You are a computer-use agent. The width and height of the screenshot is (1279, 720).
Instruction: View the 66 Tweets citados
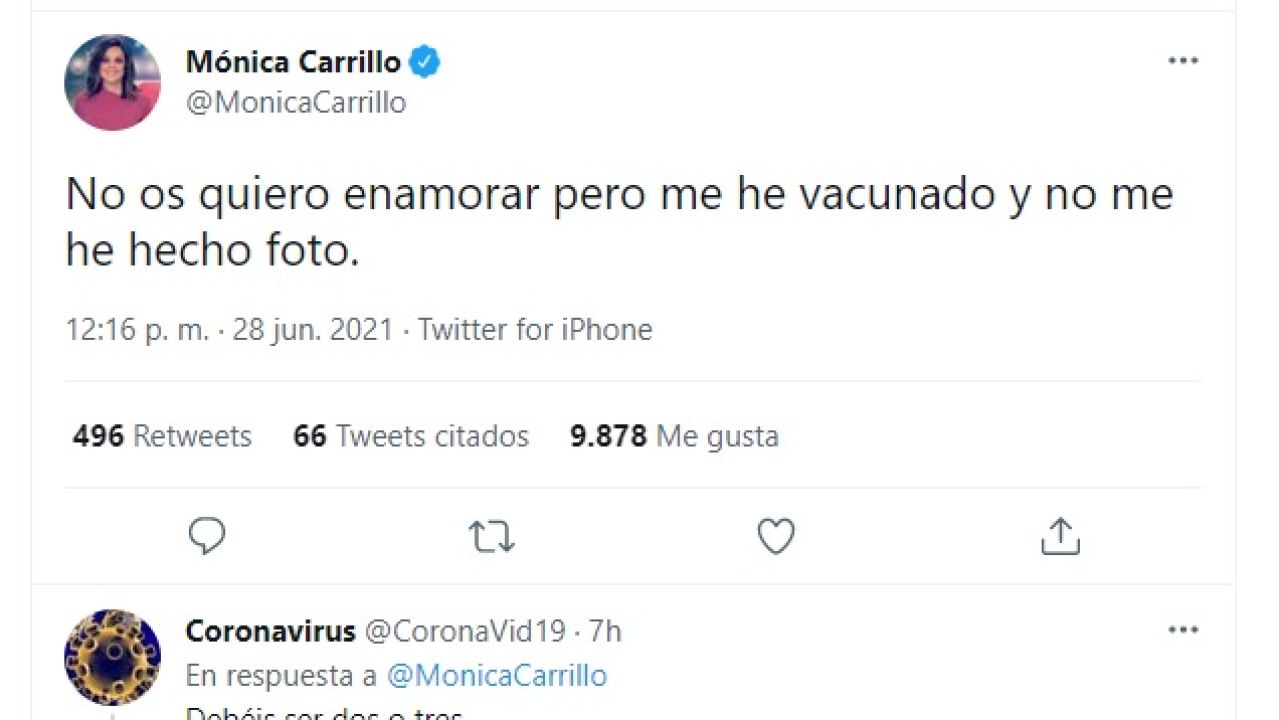pyautogui.click(x=410, y=436)
